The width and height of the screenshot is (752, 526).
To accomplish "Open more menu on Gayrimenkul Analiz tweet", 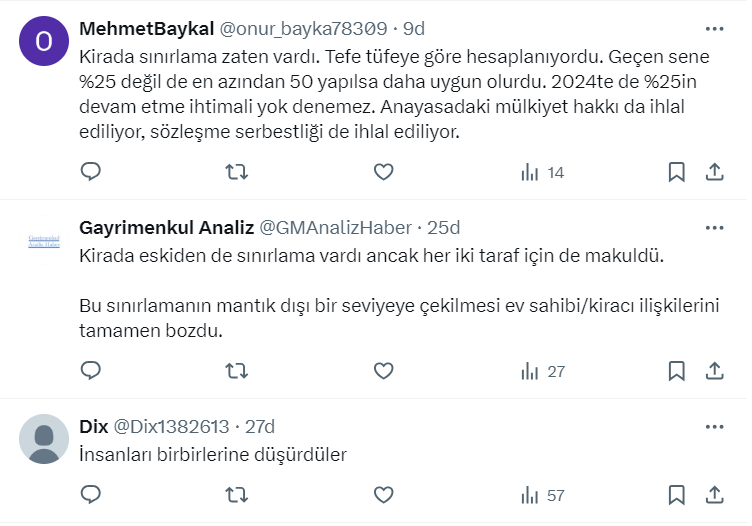I will click(x=715, y=227).
